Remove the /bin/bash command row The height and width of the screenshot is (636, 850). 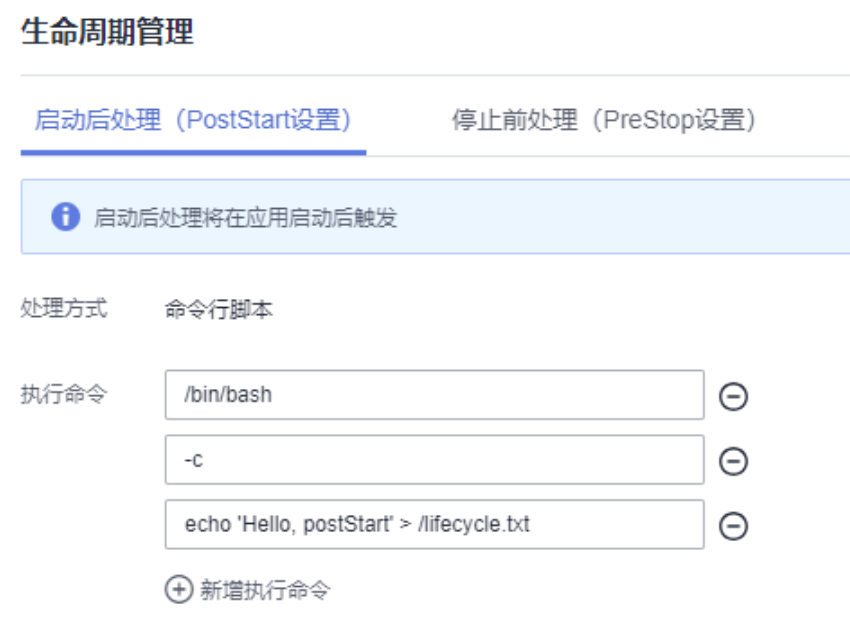point(733,396)
